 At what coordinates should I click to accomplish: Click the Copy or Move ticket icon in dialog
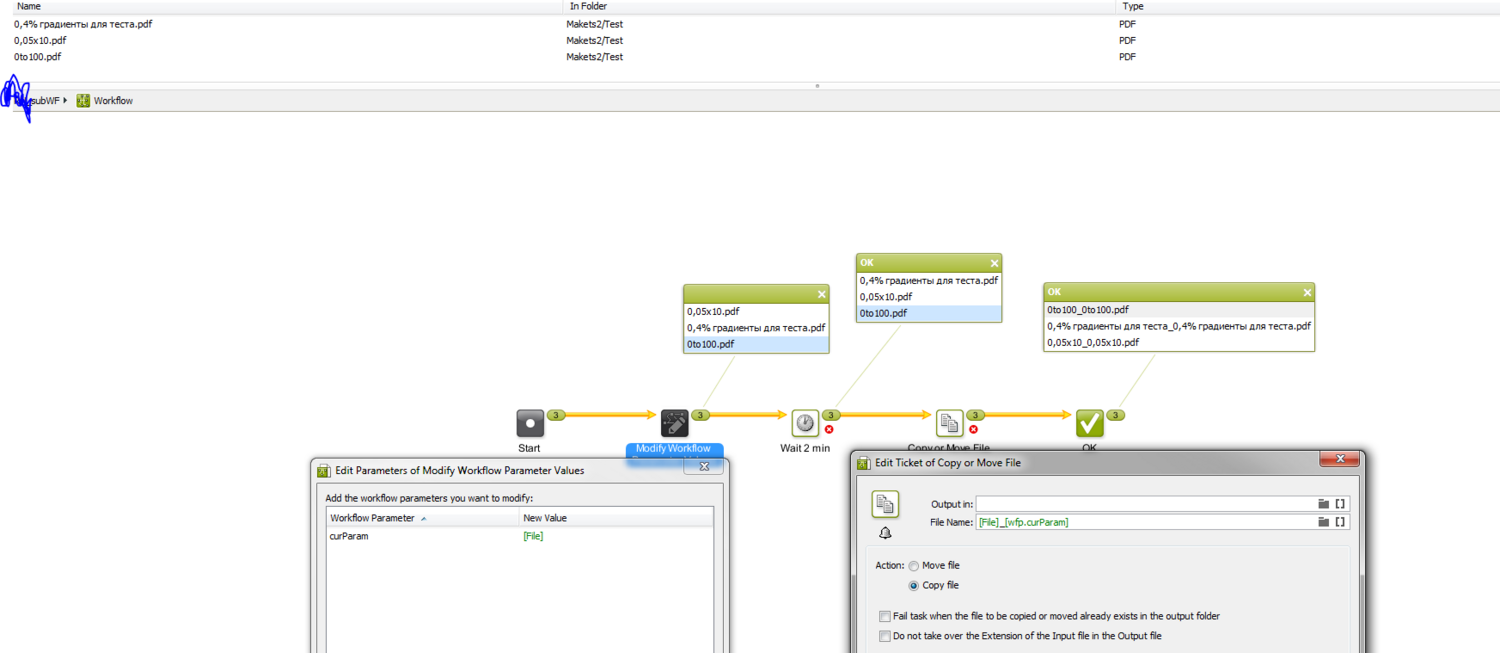pyautogui.click(x=885, y=504)
